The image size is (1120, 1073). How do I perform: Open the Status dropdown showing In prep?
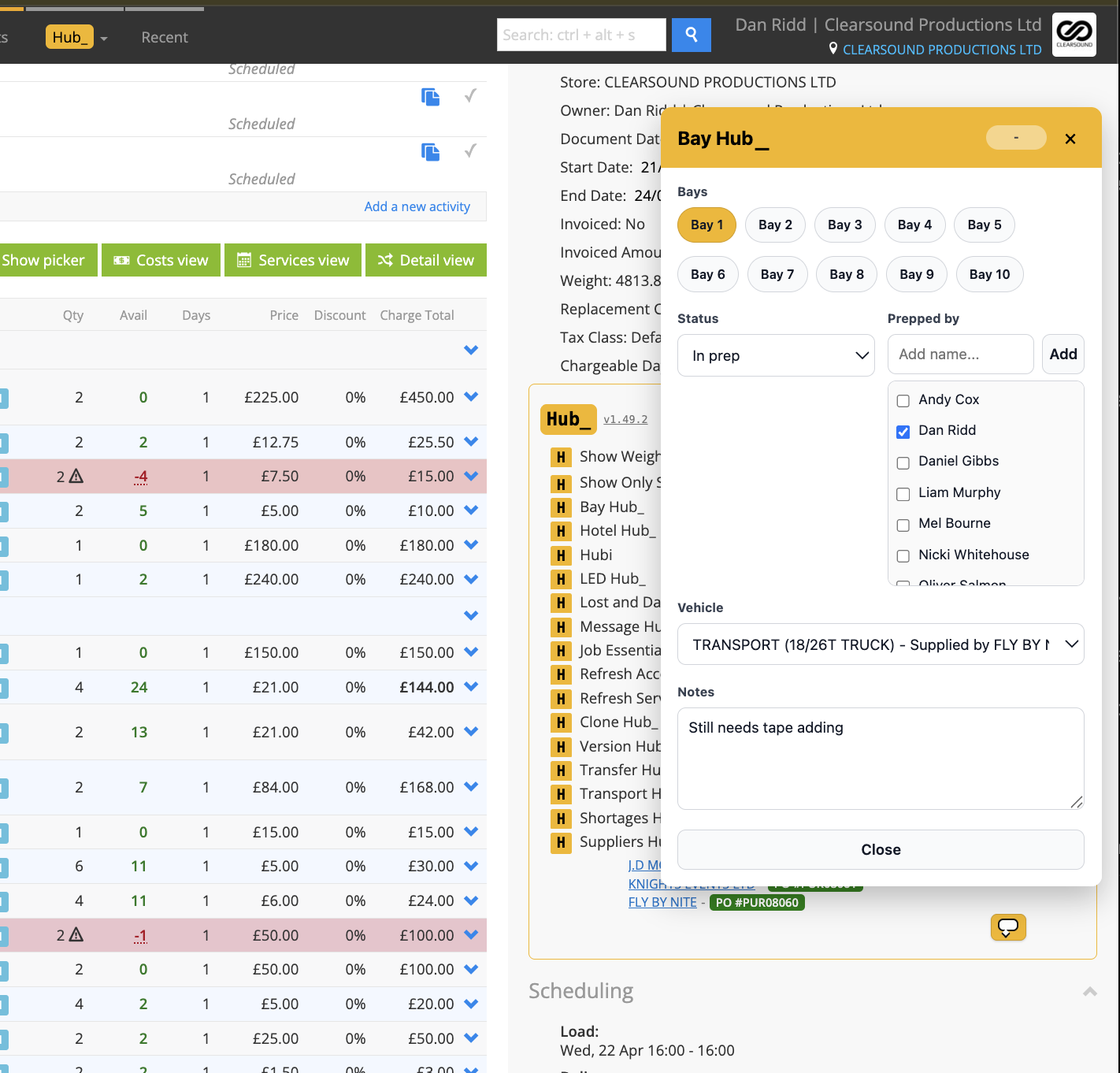coord(776,355)
